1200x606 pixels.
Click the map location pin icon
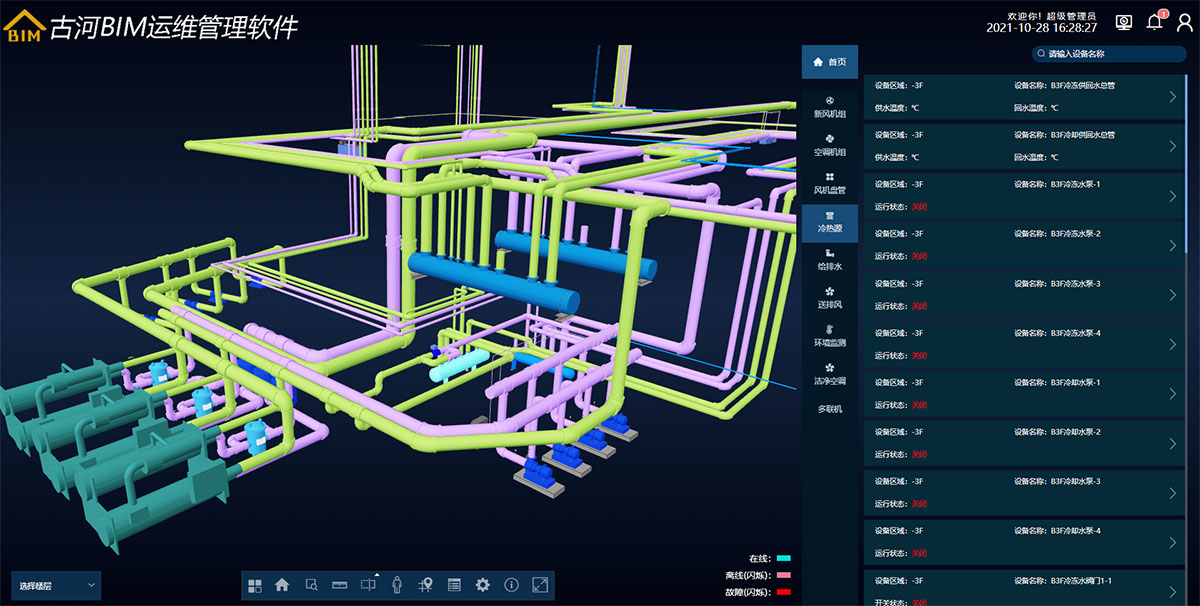coord(425,585)
